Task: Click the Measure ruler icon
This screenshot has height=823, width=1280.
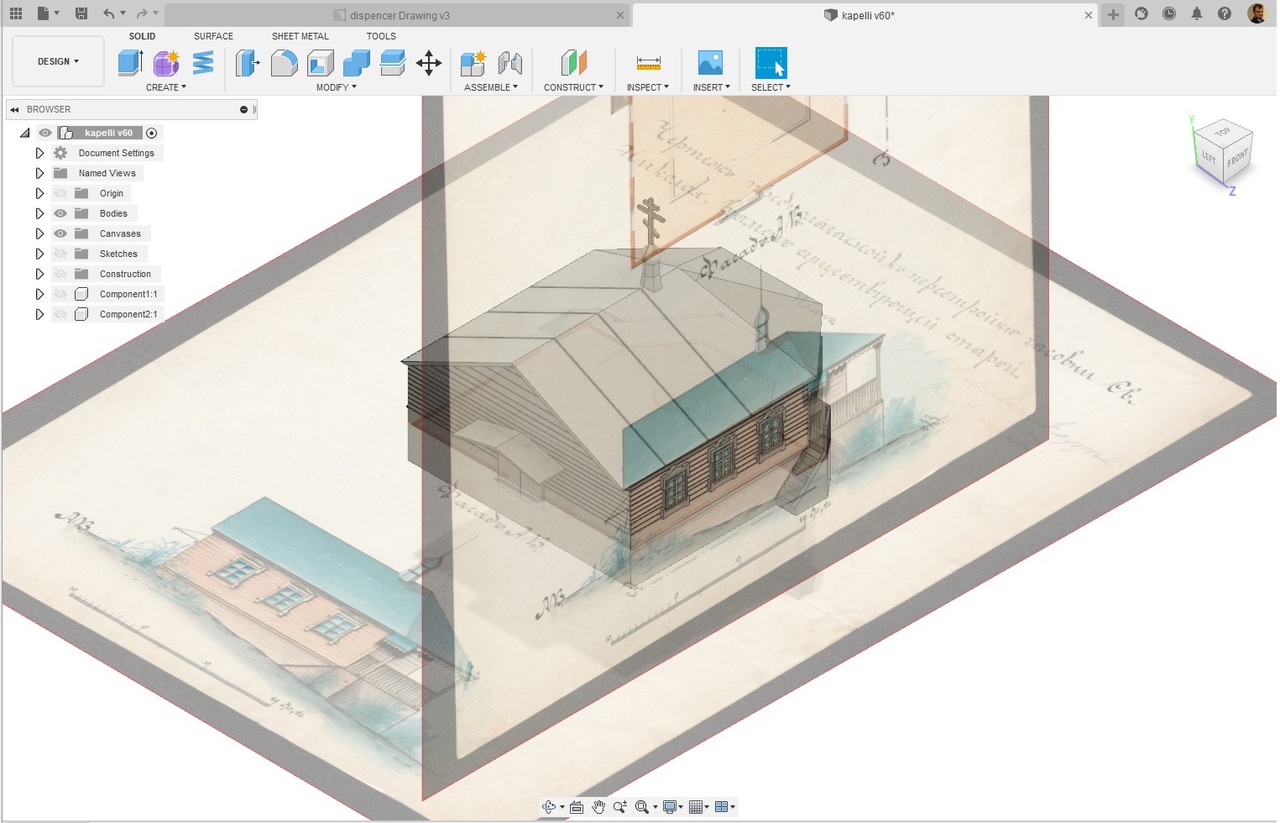Action: tap(649, 63)
